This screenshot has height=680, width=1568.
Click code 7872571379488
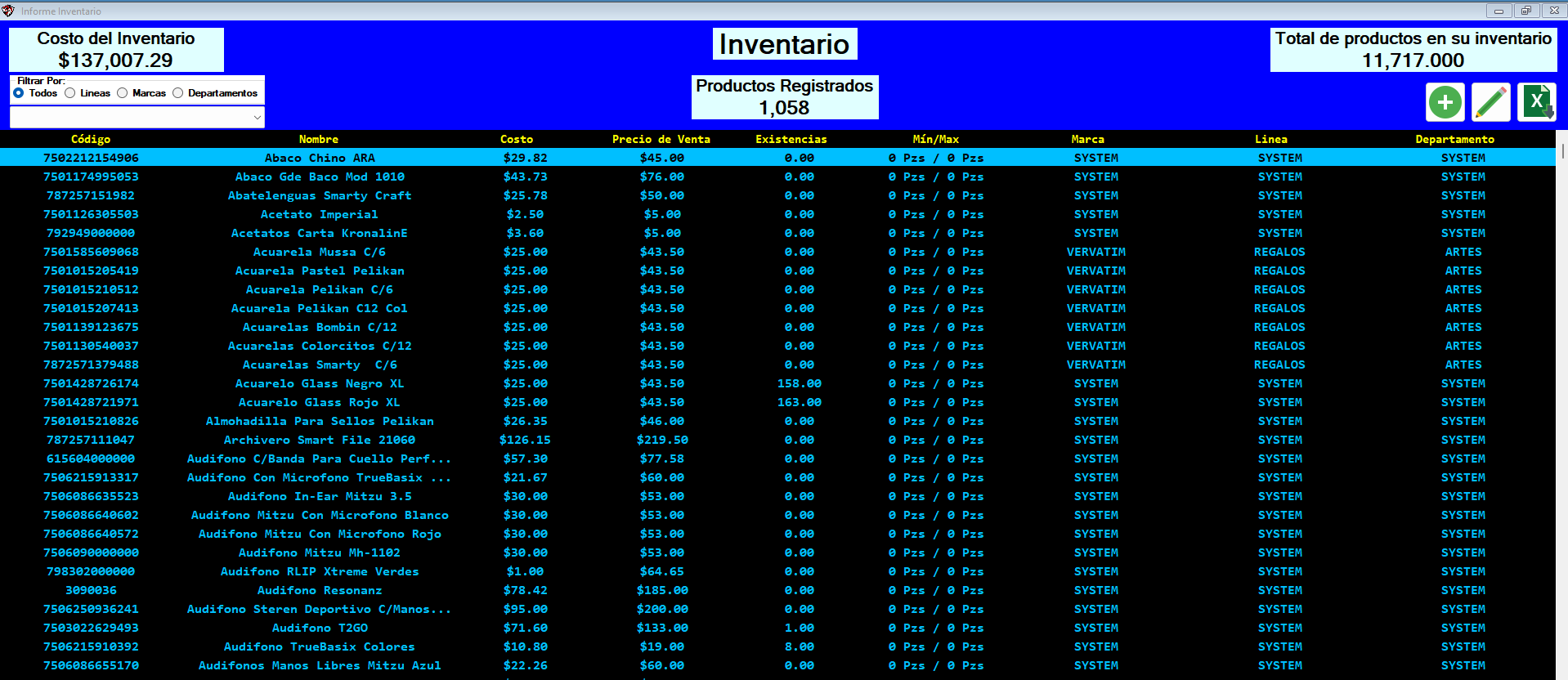[91, 365]
